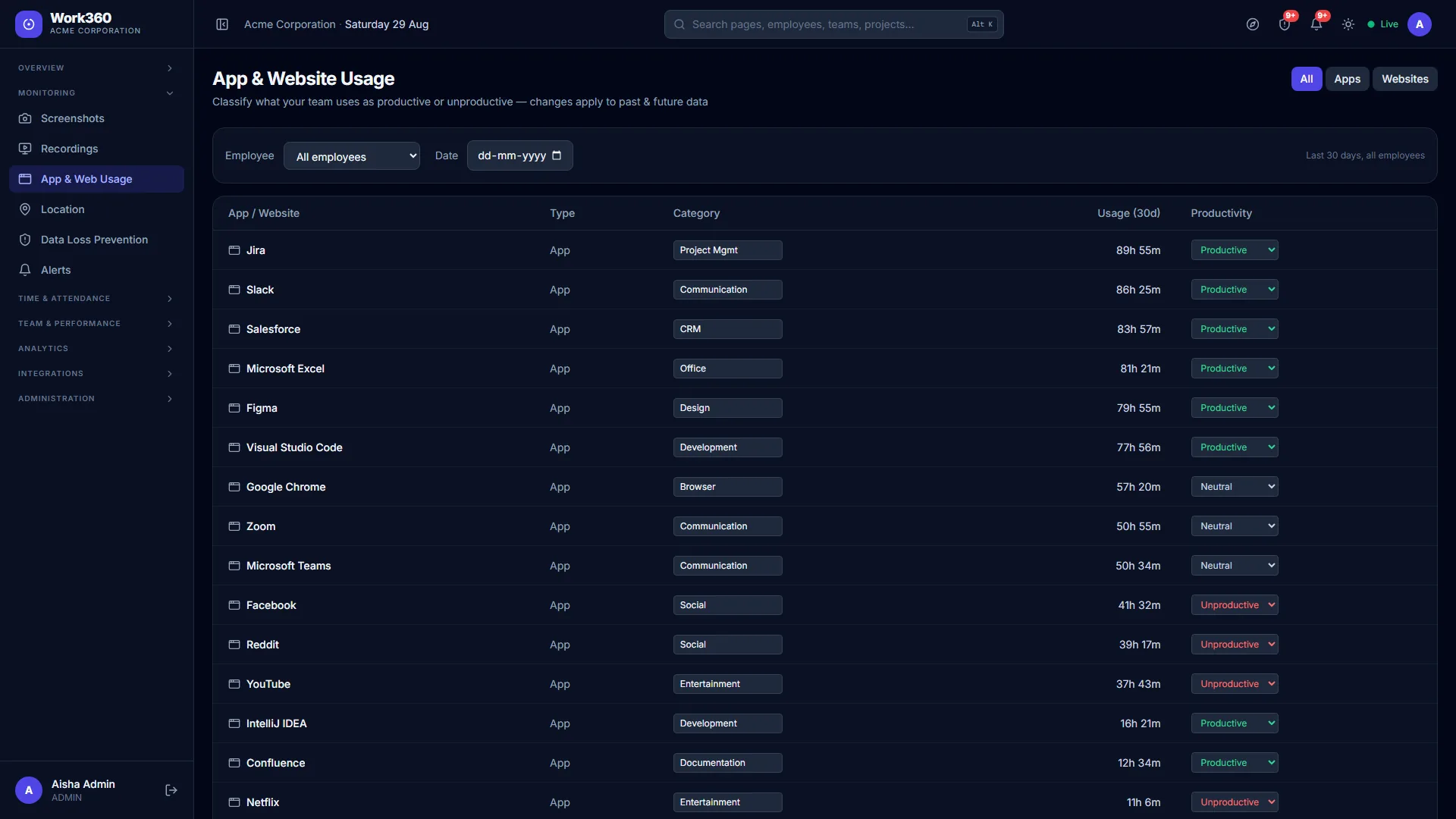This screenshot has height=819, width=1456.
Task: Expand the Analytics sidebar section
Action: [x=96, y=349]
